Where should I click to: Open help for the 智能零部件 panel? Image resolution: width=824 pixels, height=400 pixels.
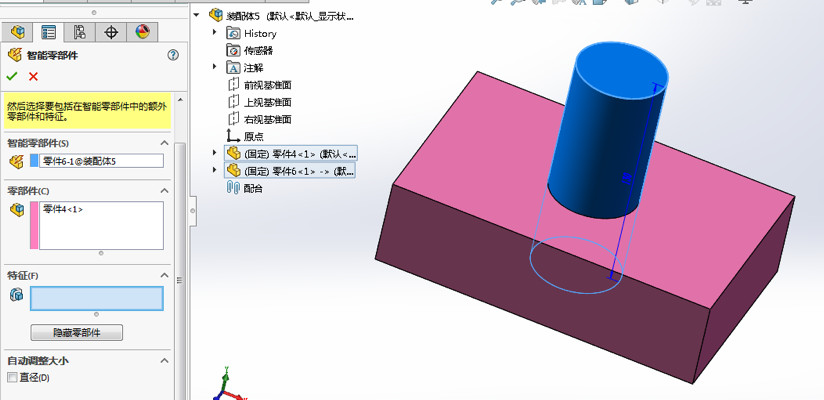[x=173, y=56]
